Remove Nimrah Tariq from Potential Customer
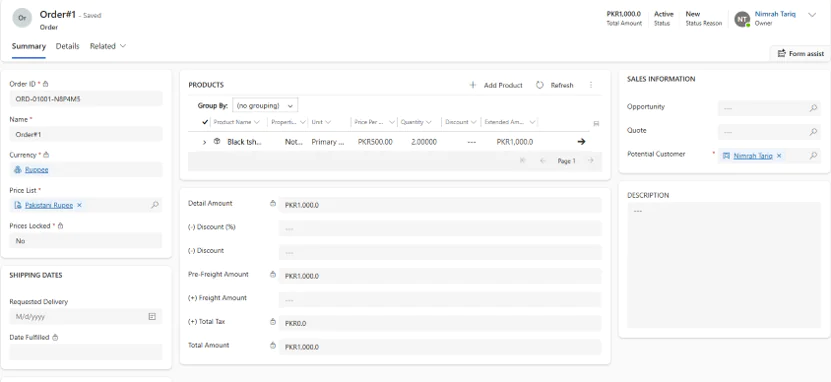Image resolution: width=831 pixels, height=382 pixels. (x=779, y=156)
